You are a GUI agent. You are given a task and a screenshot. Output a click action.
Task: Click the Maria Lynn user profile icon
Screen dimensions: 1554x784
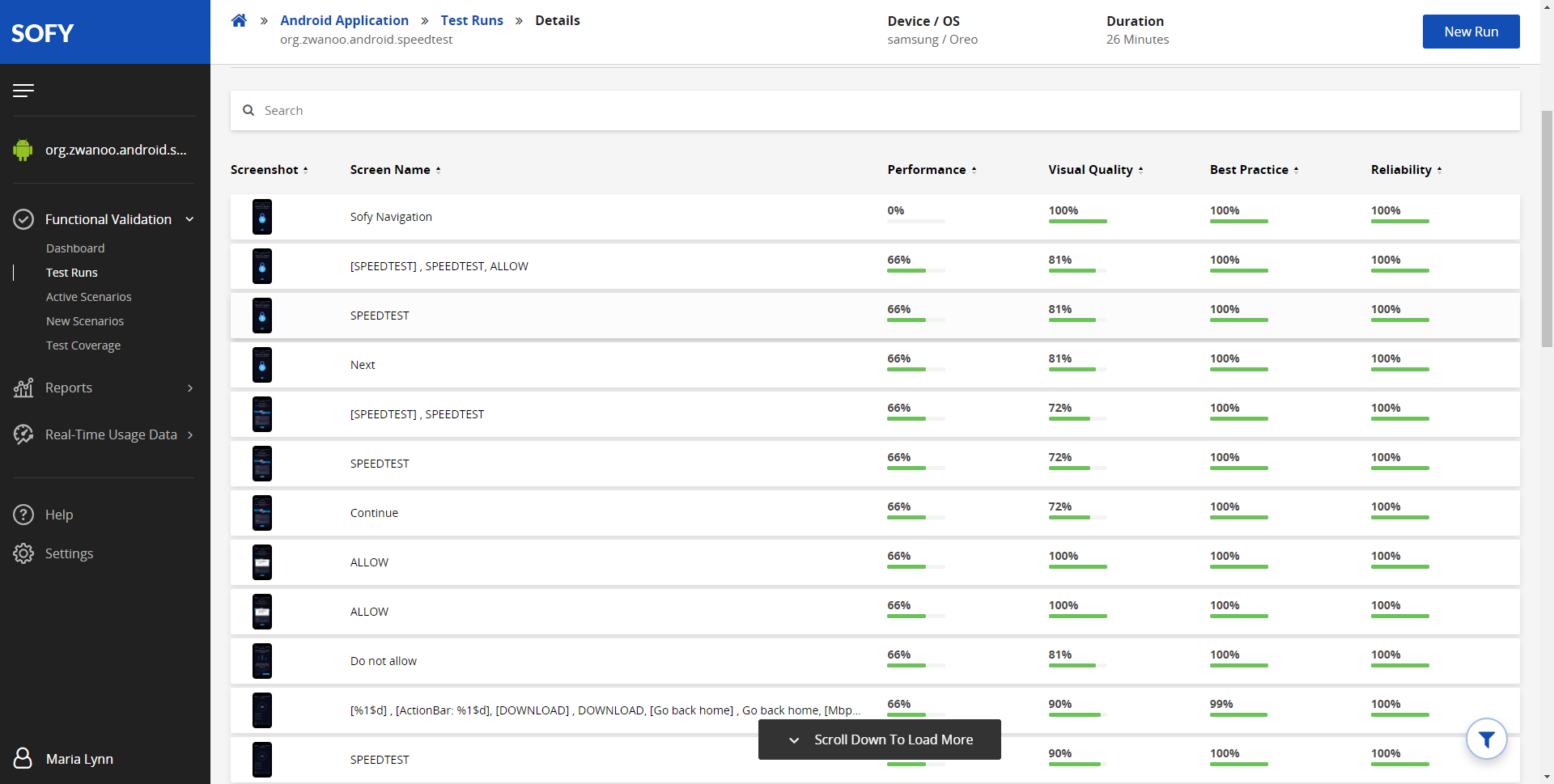pyautogui.click(x=23, y=758)
